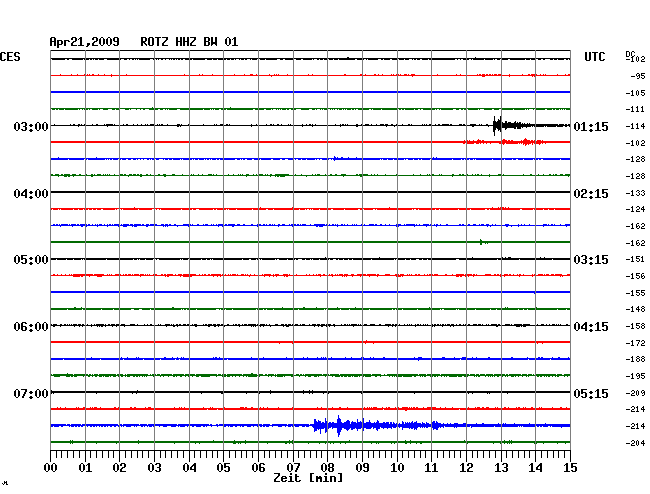
Task: Click DC offset value -209
Action: (635, 393)
